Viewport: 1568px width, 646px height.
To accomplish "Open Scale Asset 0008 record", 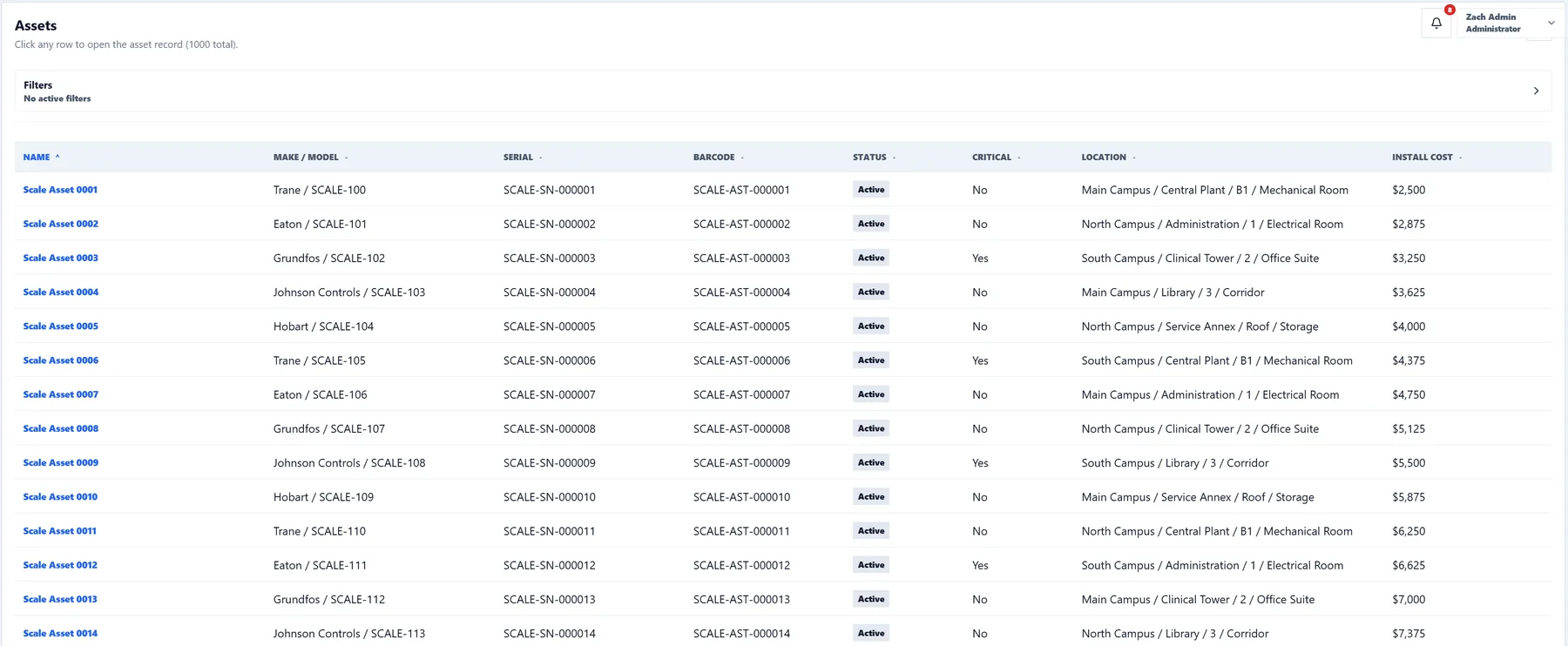I will click(x=60, y=428).
